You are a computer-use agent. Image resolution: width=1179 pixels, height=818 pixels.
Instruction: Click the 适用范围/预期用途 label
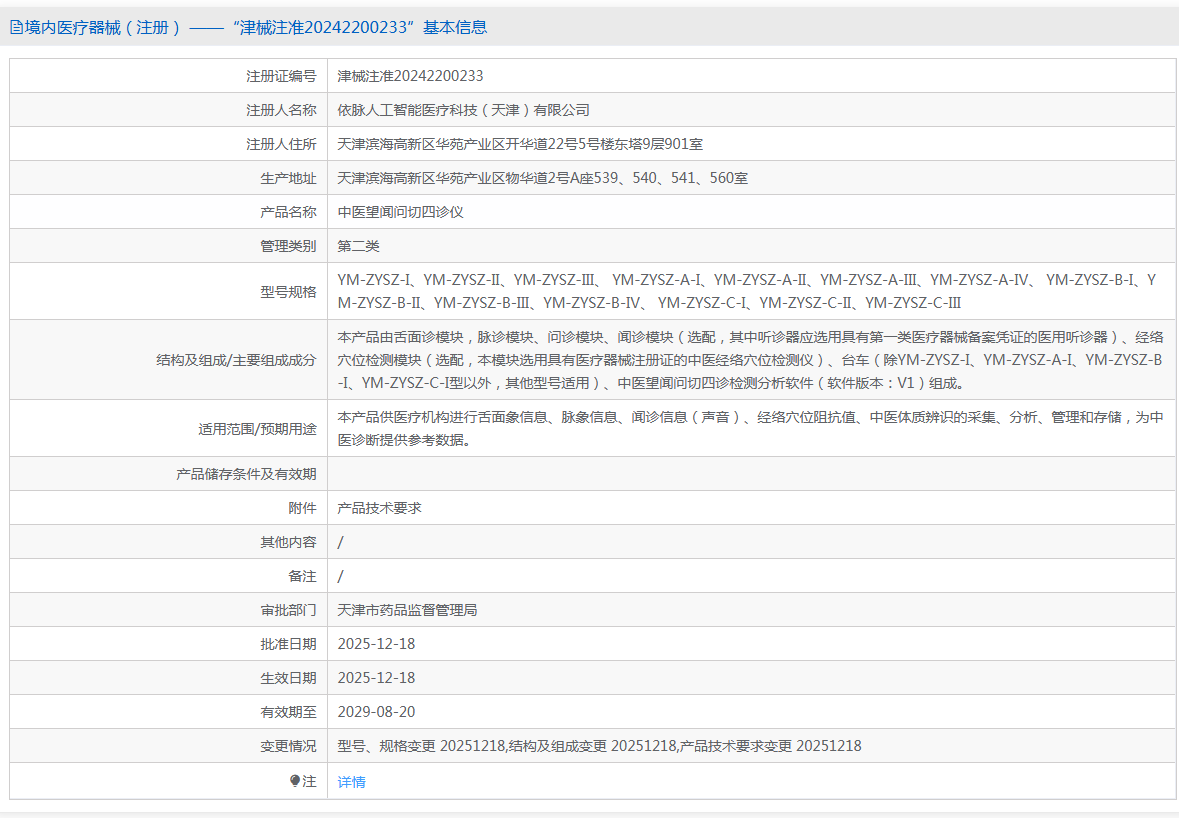coord(257,429)
